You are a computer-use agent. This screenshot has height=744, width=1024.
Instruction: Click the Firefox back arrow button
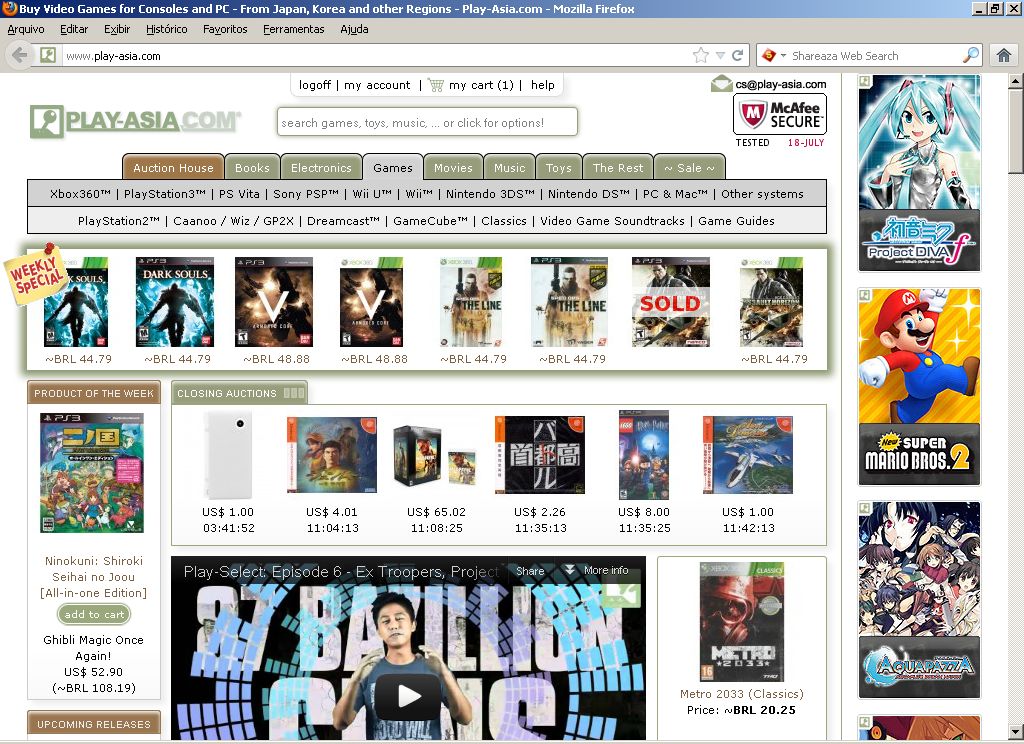(x=19, y=56)
